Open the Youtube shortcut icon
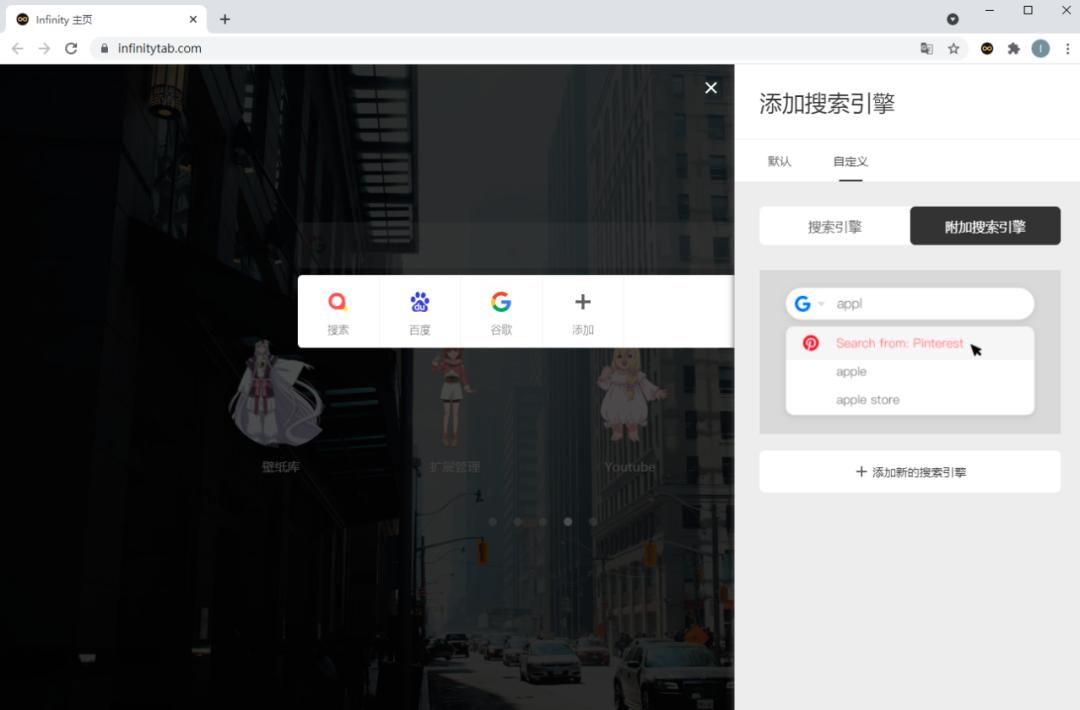Screen dimensions: 1080x710 628,400
